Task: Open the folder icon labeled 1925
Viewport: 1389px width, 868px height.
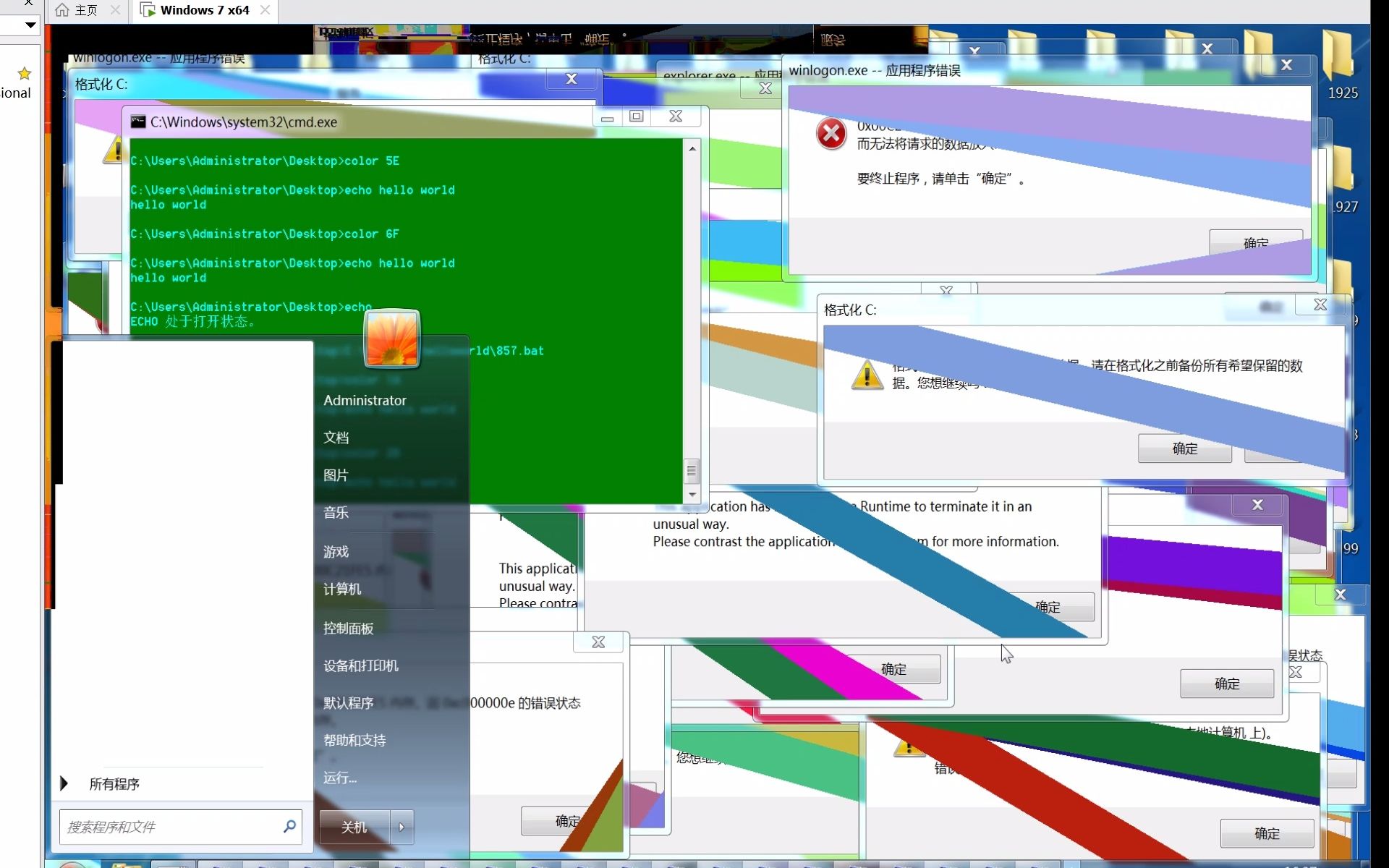Action: click(x=1338, y=56)
